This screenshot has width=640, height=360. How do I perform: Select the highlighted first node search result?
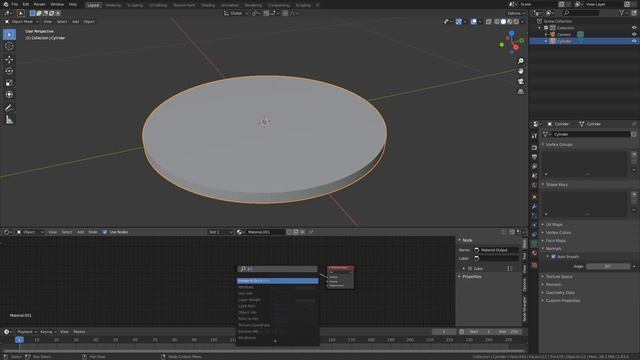(278, 281)
